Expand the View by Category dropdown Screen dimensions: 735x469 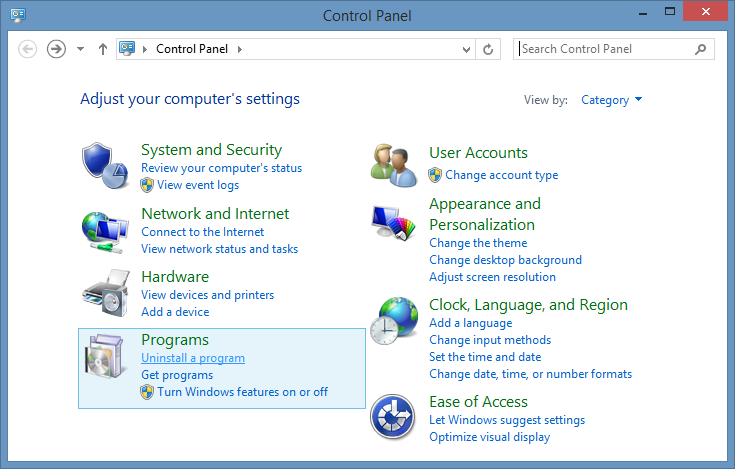[611, 100]
